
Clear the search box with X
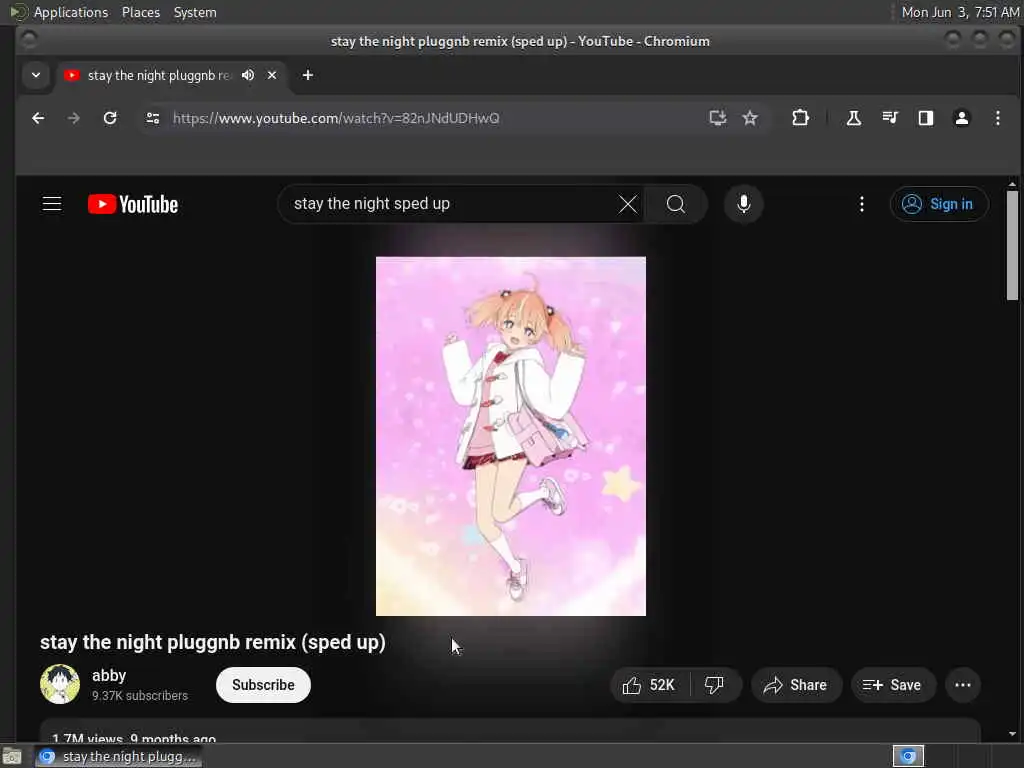628,204
